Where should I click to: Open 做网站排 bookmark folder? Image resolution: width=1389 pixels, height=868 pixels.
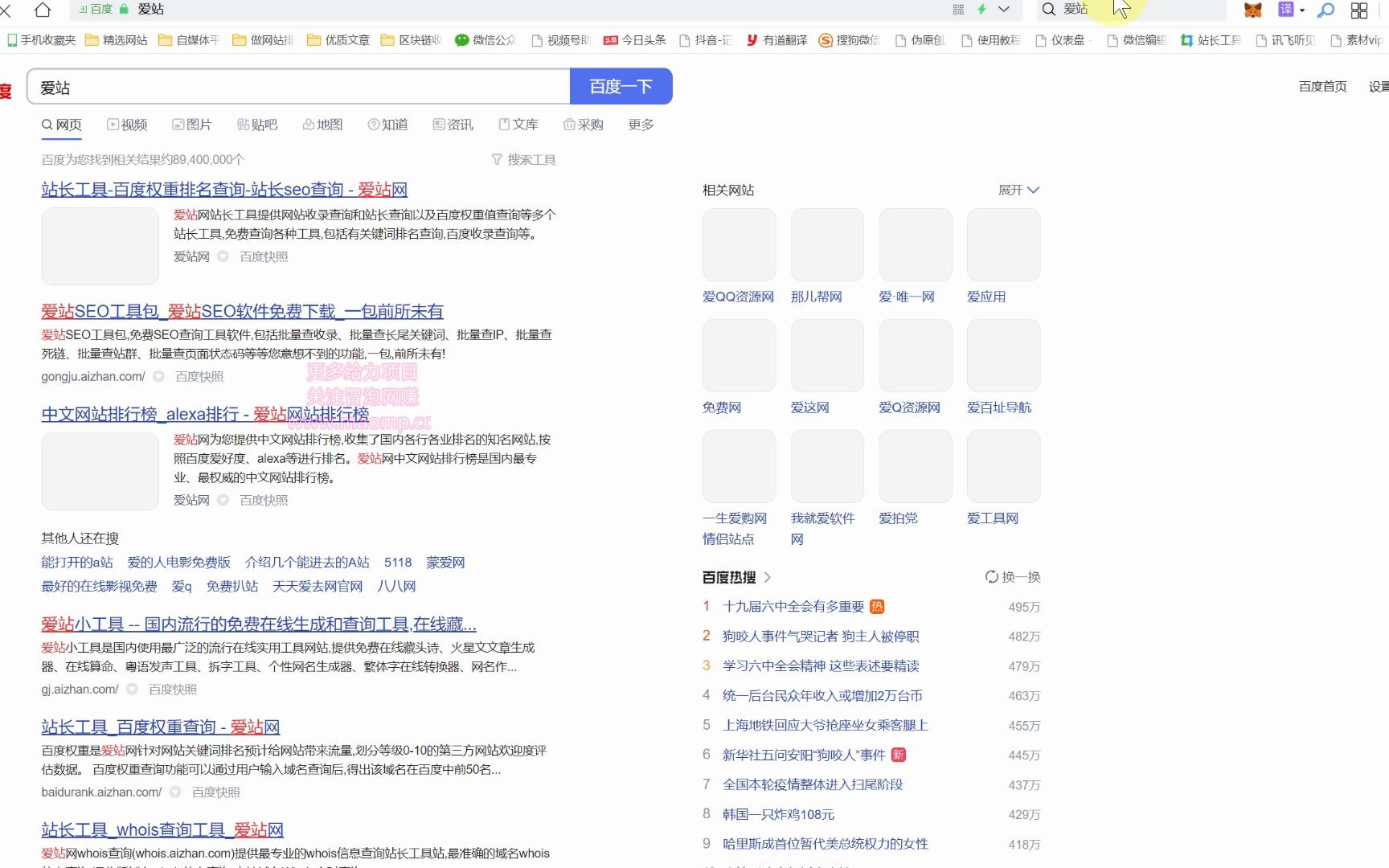[x=264, y=40]
